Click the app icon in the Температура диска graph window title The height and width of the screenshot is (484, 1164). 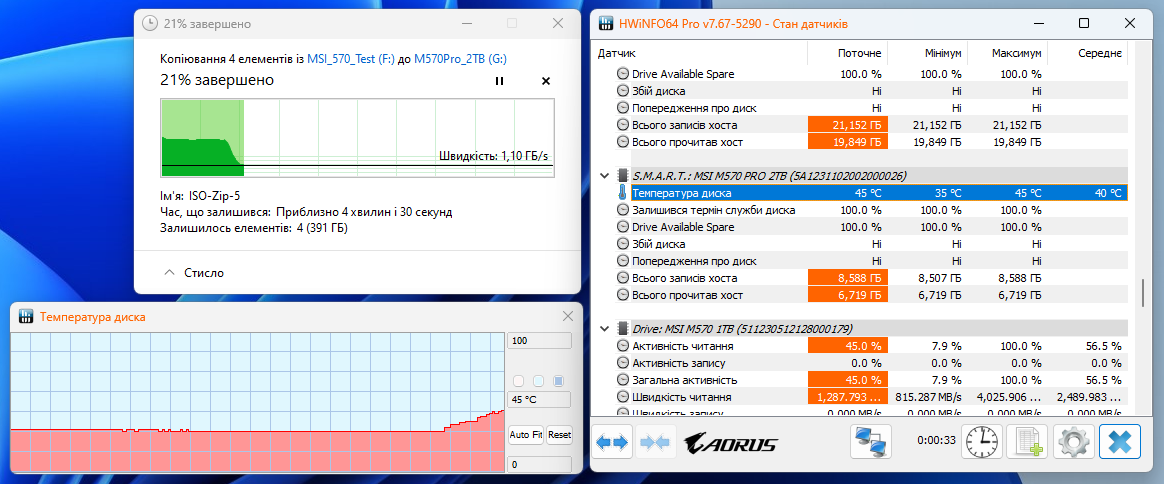[25, 317]
